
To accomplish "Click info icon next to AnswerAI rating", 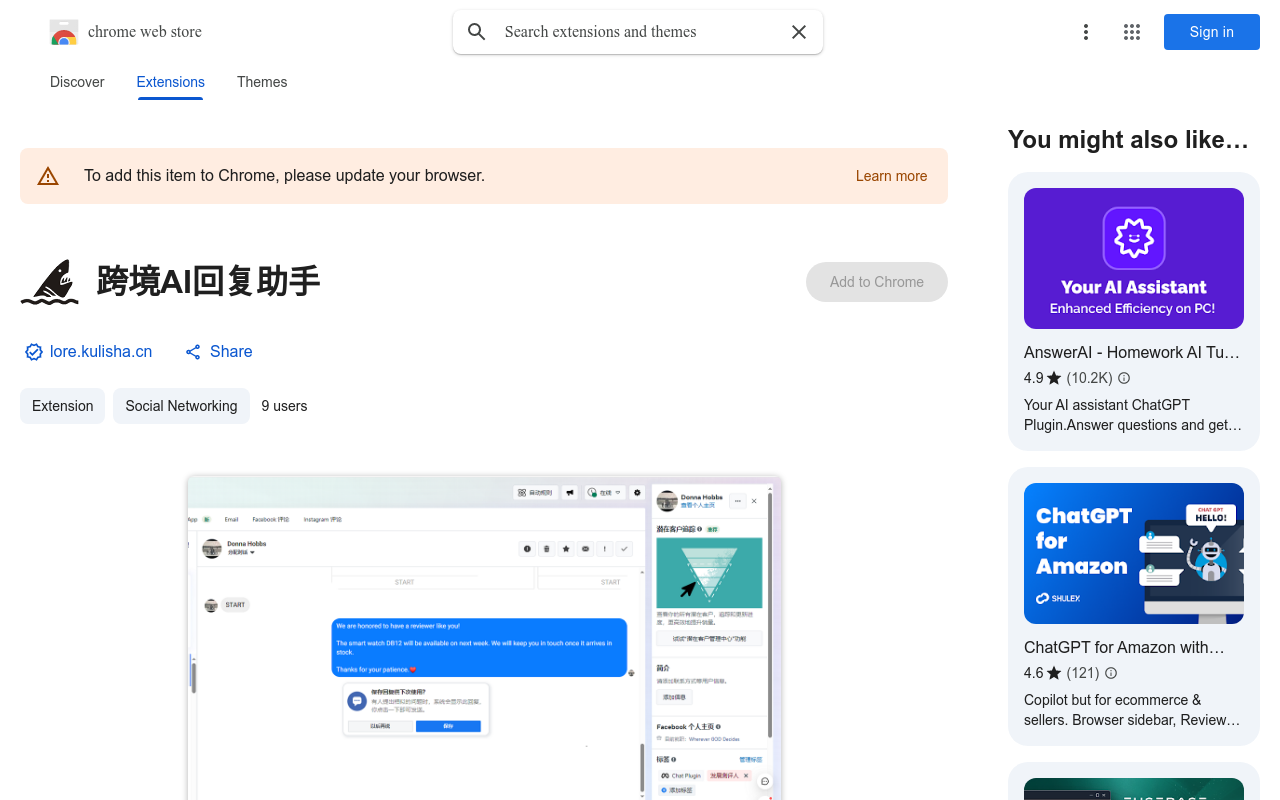I will click(1123, 378).
